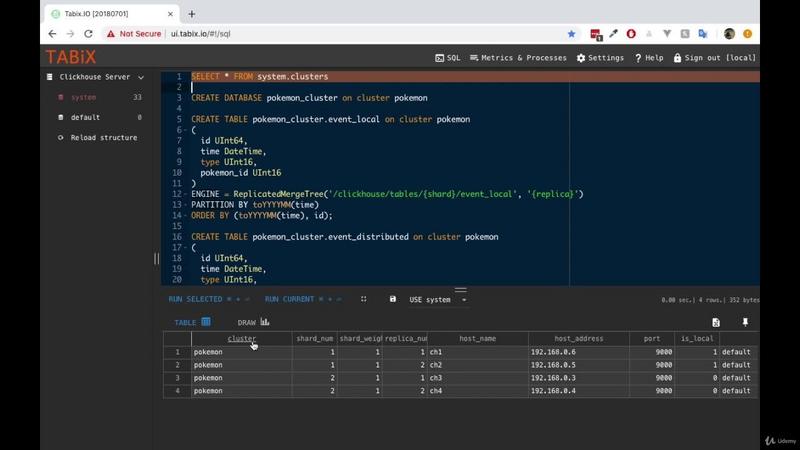800x450 pixels.
Task: Click the browser back button
Action: click(52, 34)
